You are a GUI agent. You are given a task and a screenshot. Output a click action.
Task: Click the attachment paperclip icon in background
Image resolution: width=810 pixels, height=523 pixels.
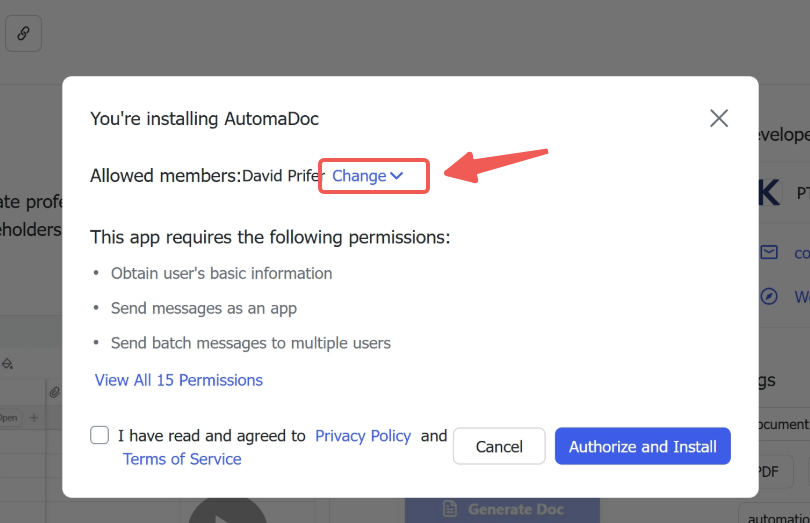click(54, 393)
